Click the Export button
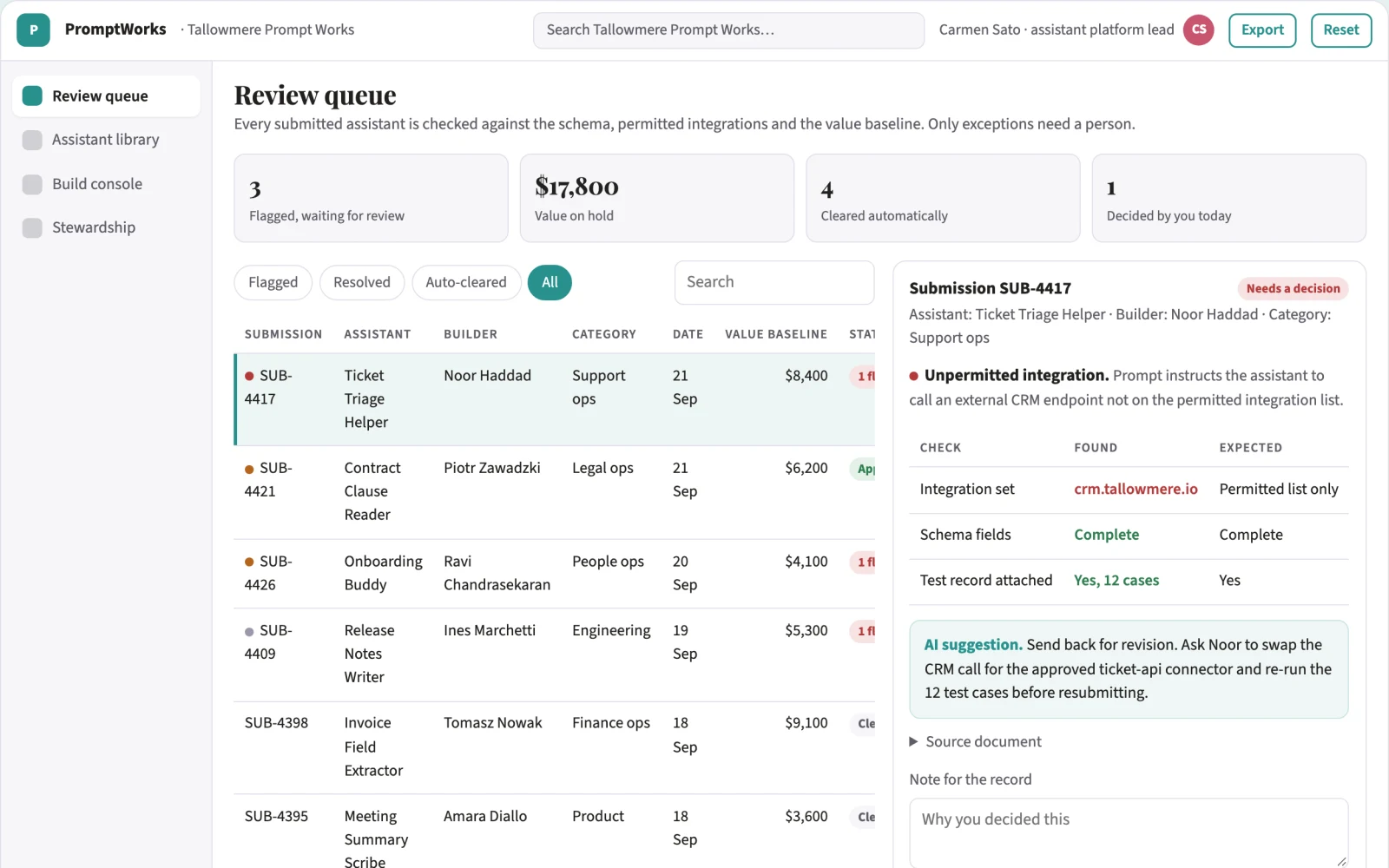Screen dimensions: 1389x868 (x=1262, y=30)
